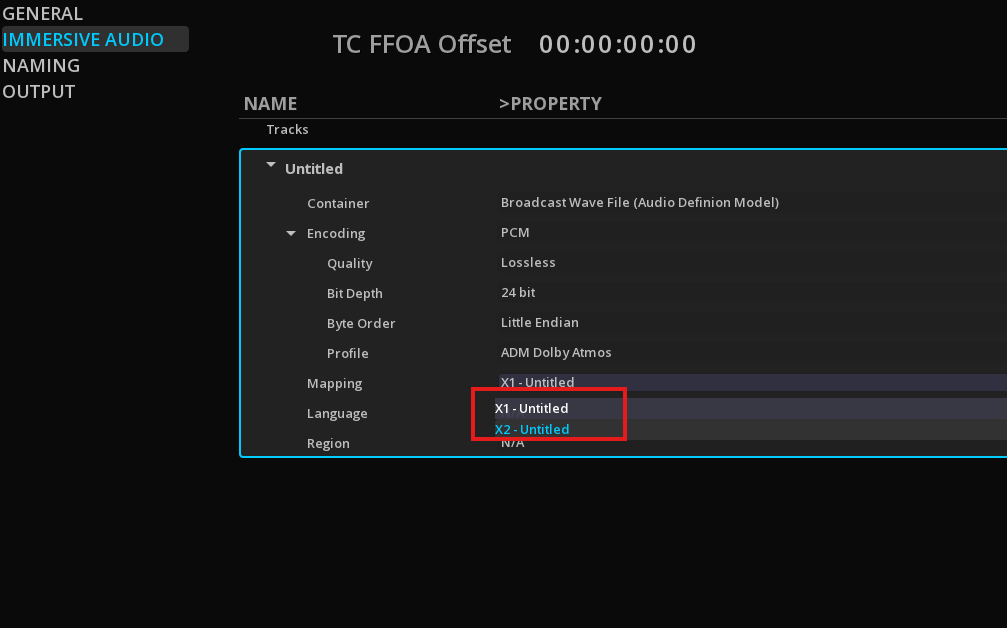Collapse the Untitled track group
Image resolution: width=1007 pixels, height=628 pixels.
coord(271,167)
